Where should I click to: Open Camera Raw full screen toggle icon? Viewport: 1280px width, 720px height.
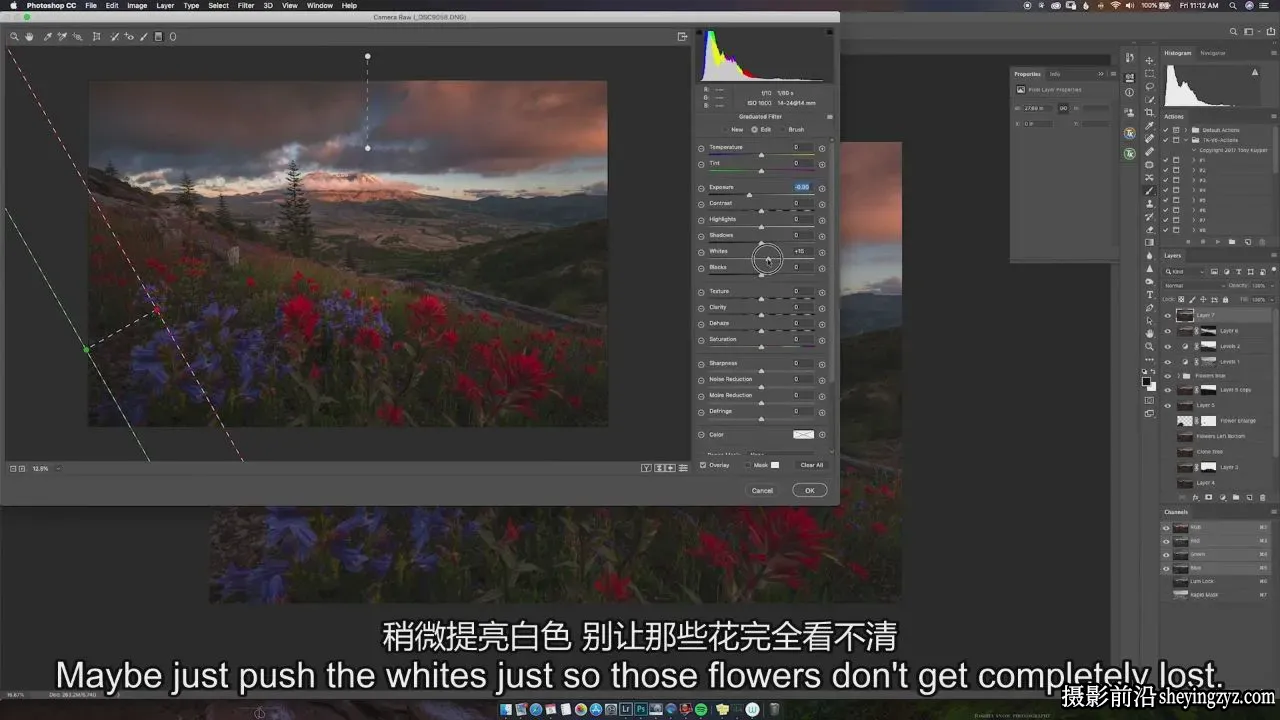coord(683,37)
